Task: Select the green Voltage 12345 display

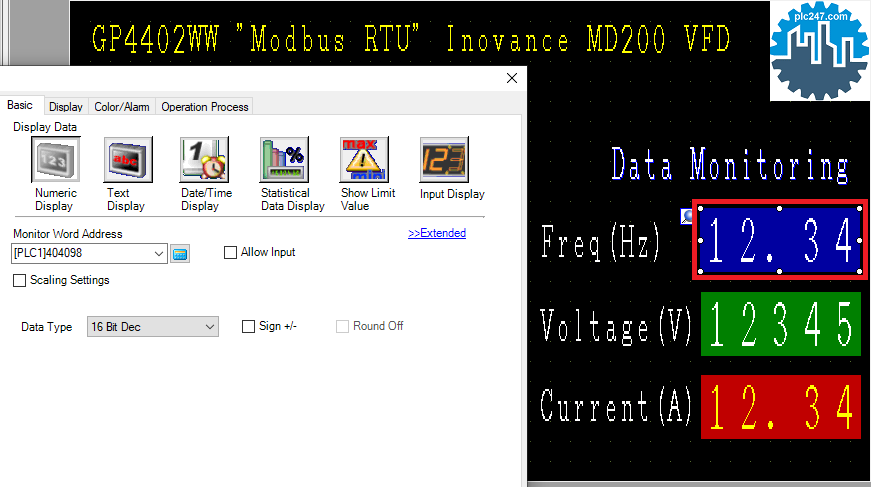Action: [780, 324]
